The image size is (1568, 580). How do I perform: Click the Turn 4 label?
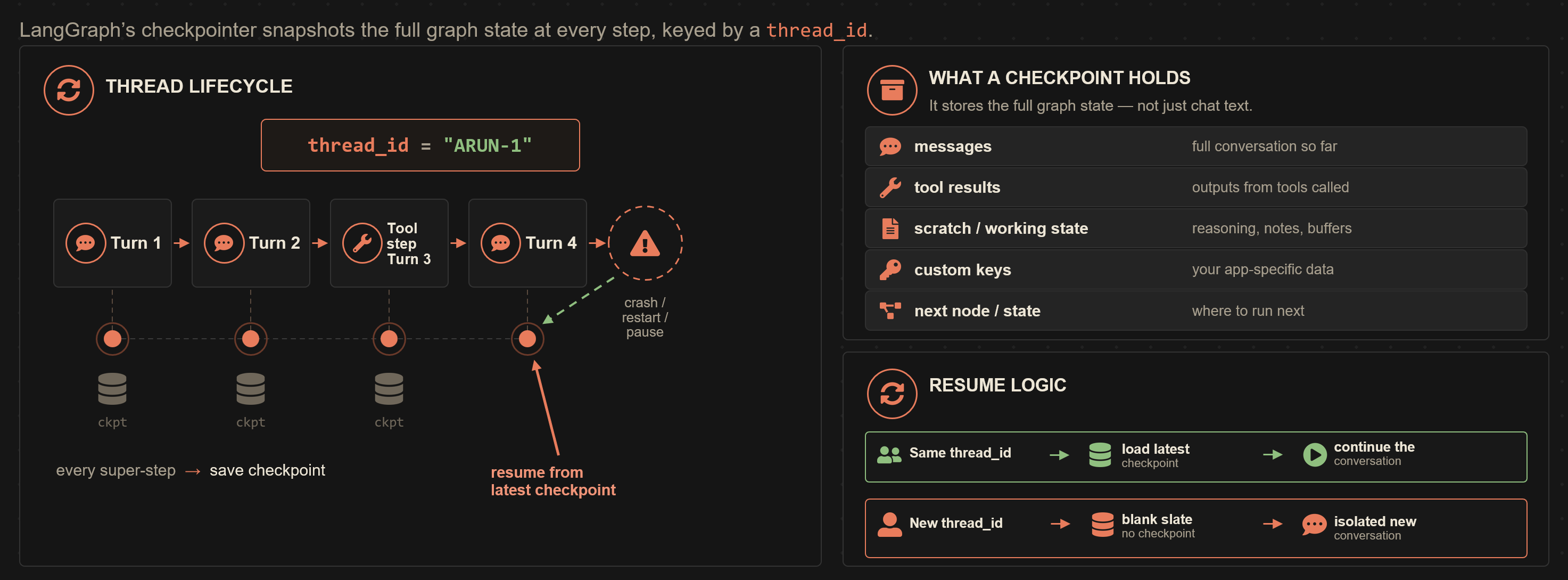tap(551, 243)
